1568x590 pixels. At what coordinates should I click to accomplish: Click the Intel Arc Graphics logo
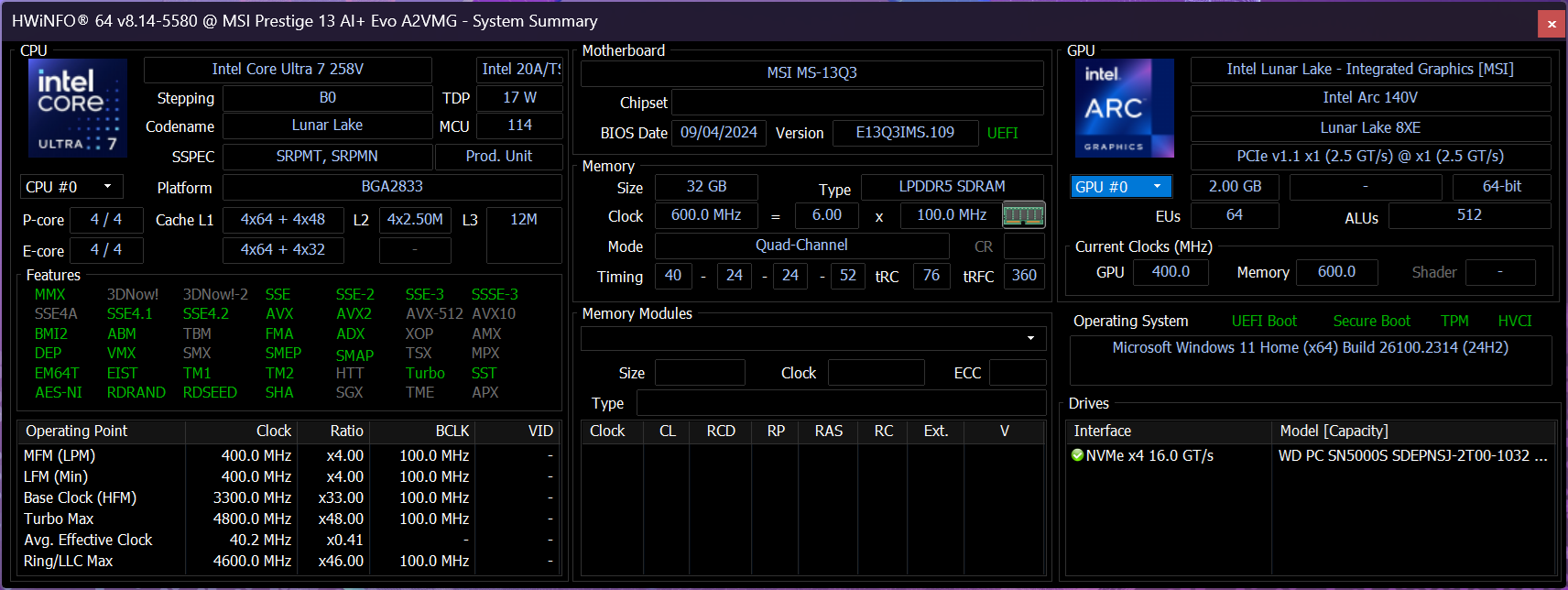point(1125,108)
